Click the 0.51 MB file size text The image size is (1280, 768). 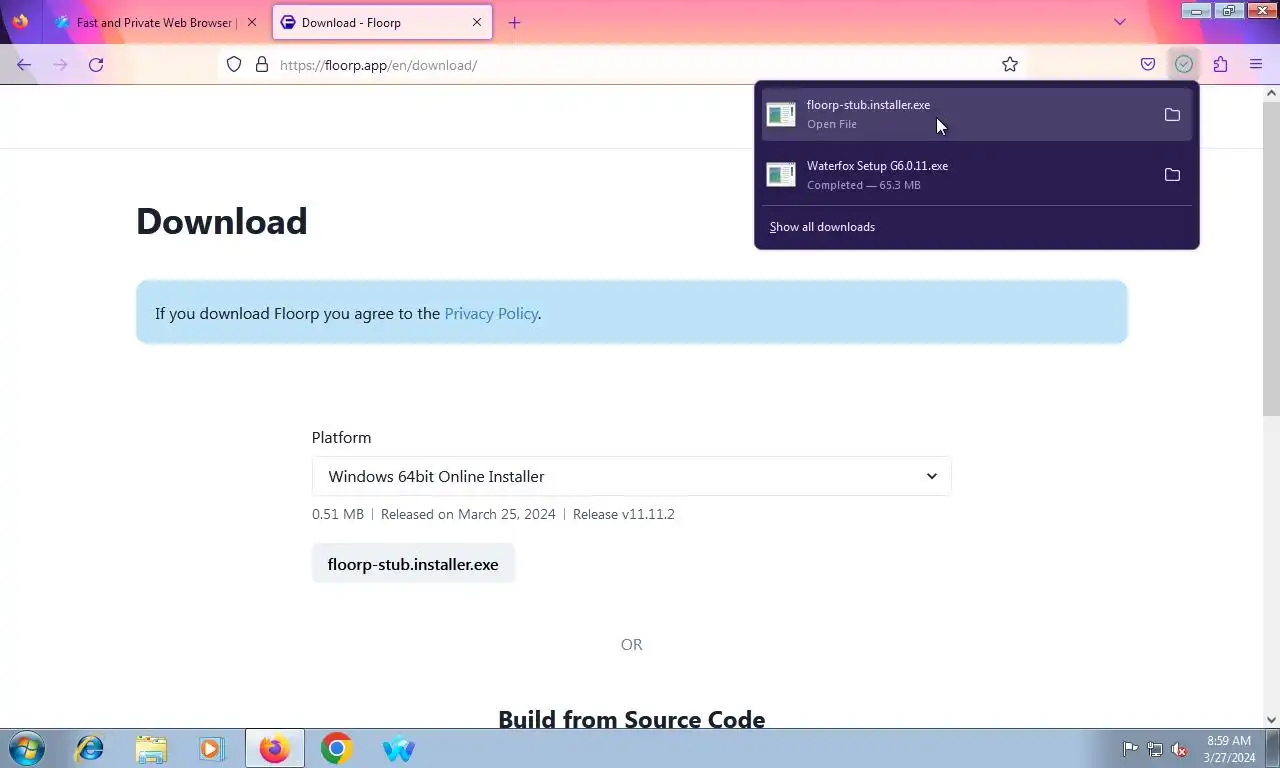(338, 514)
